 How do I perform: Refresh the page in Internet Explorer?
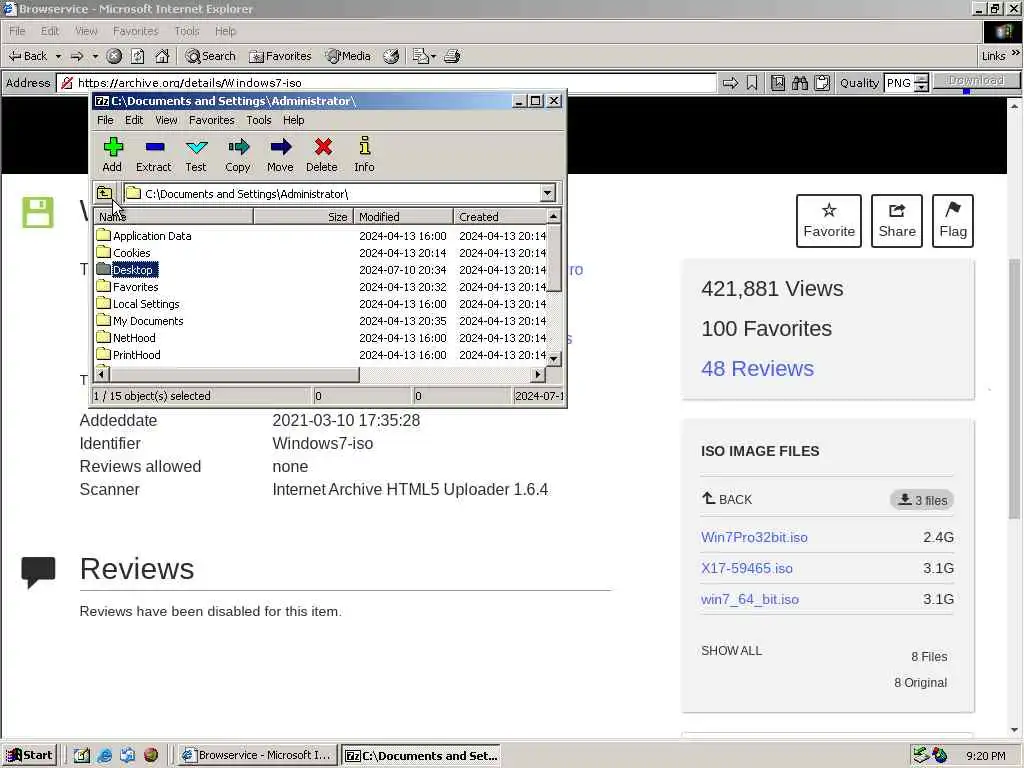tap(138, 56)
